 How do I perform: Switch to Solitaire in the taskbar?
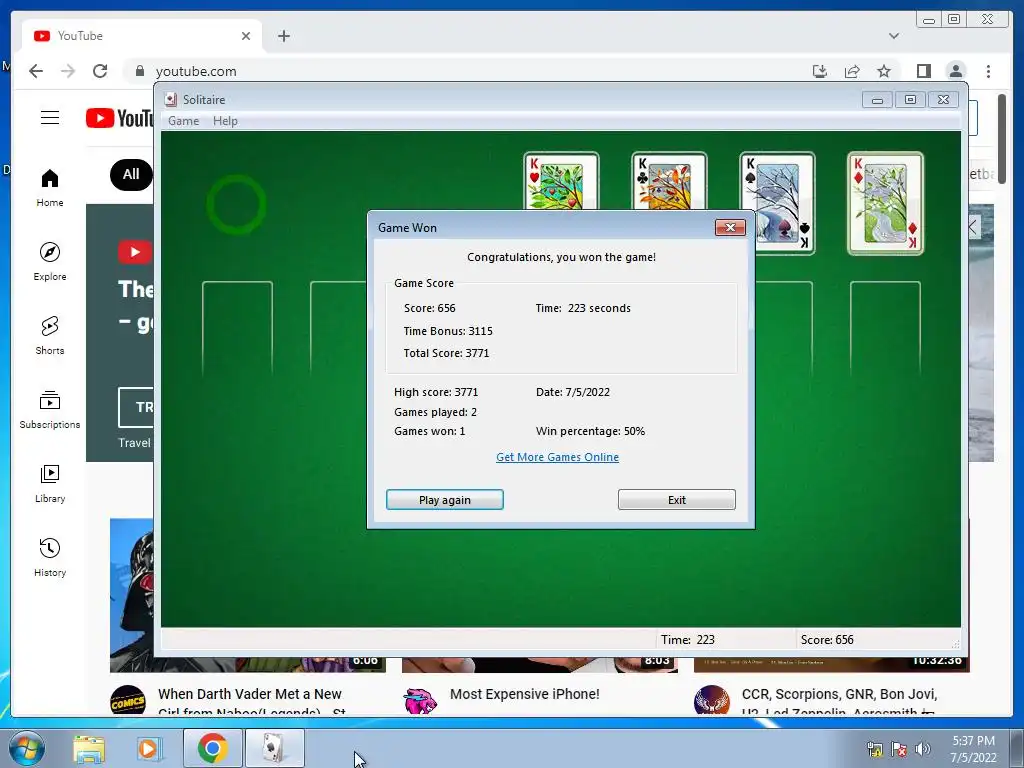point(275,748)
